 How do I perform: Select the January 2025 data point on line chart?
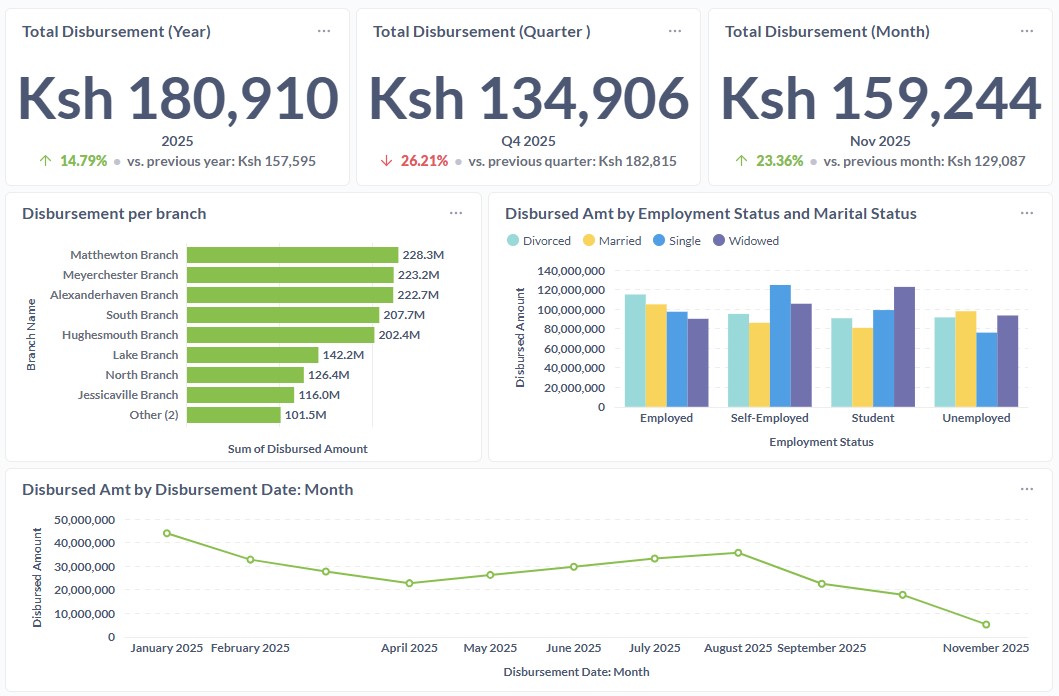pos(167,533)
